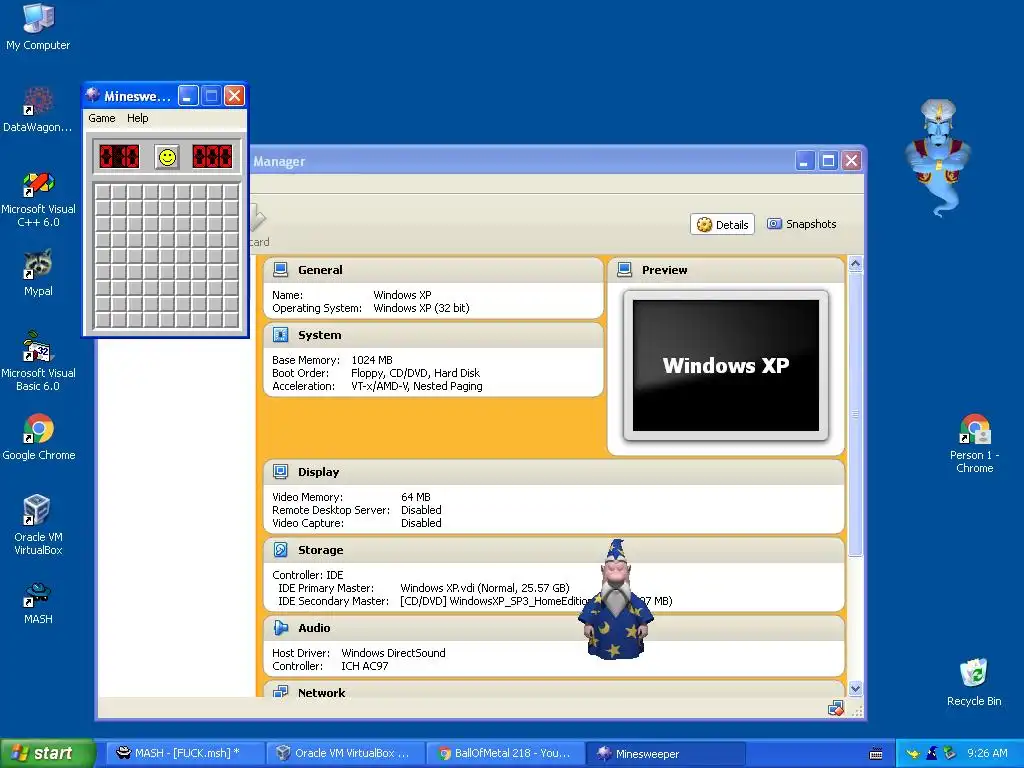Select the Microsoft Visual C++ 6.0 shortcut
Image resolution: width=1024 pixels, height=768 pixels.
tap(38, 199)
